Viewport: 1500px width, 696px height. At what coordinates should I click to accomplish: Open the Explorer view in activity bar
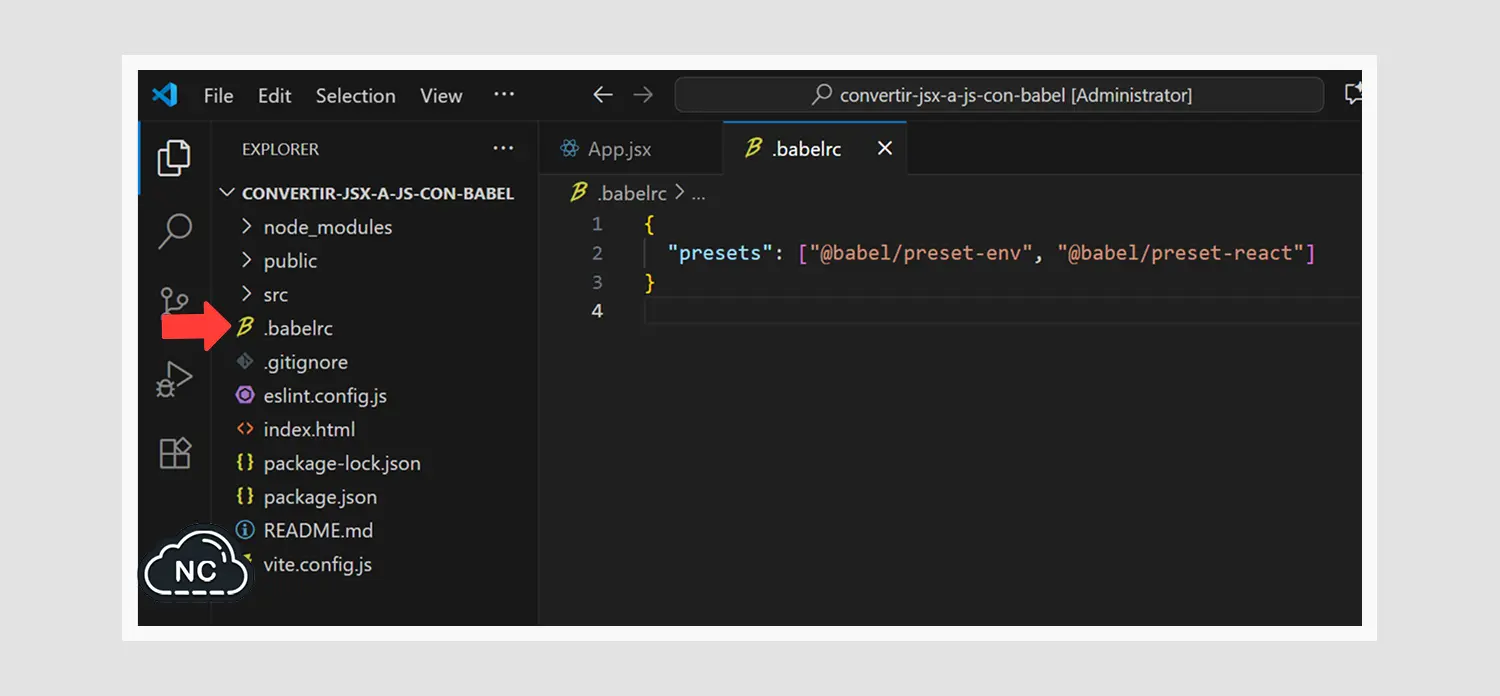click(x=174, y=158)
